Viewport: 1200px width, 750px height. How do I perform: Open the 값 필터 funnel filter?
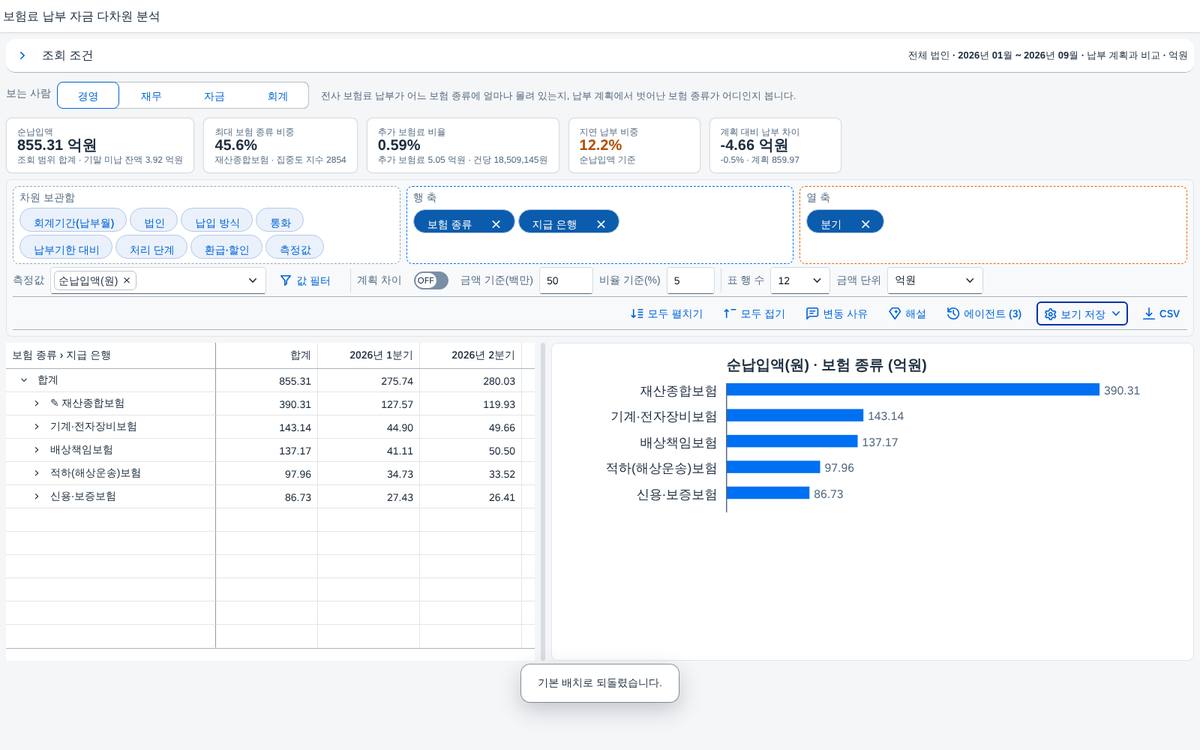[x=305, y=281]
